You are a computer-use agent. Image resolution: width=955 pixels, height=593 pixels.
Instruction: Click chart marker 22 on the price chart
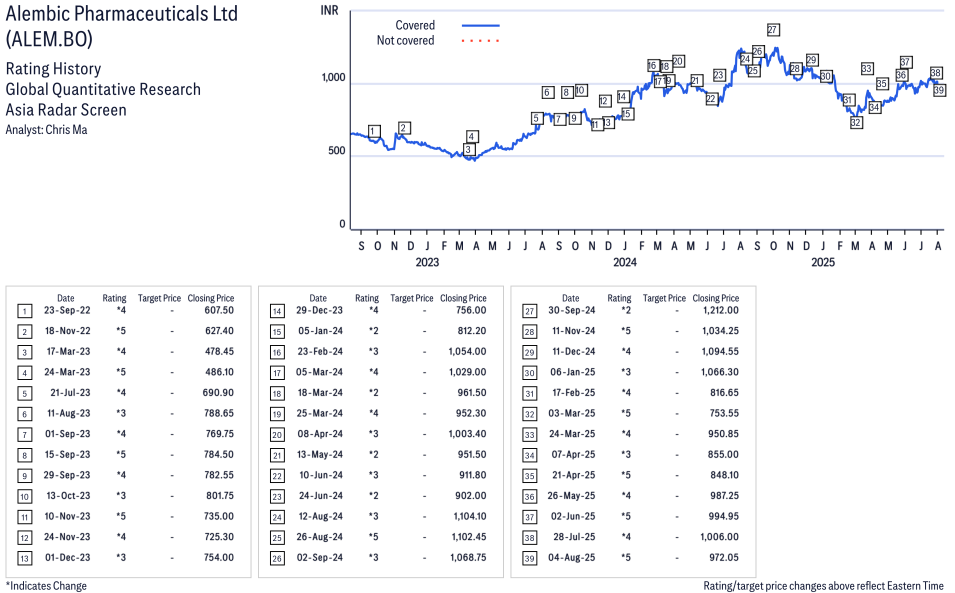click(711, 99)
